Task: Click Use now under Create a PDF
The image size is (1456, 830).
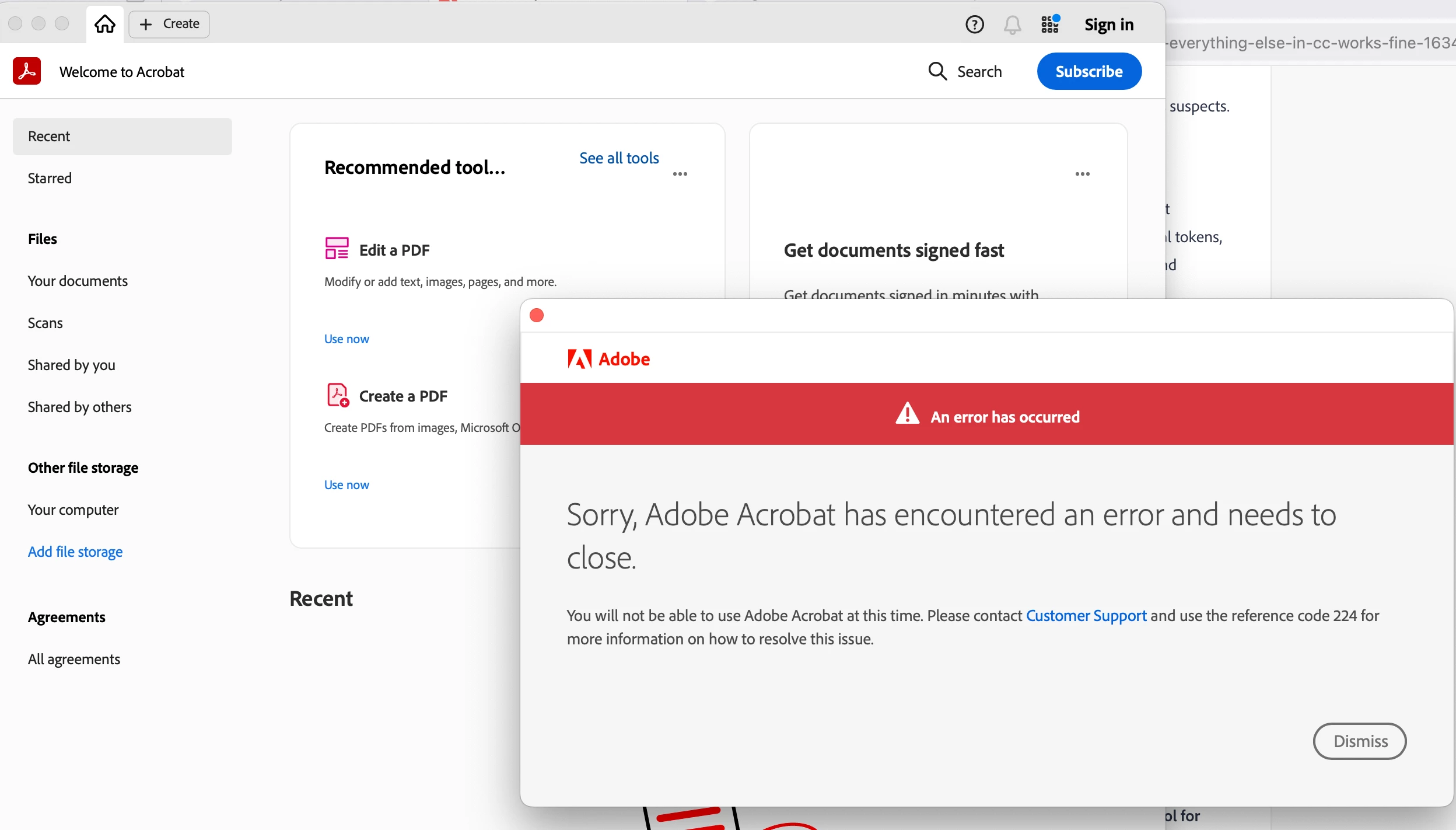Action: tap(346, 485)
